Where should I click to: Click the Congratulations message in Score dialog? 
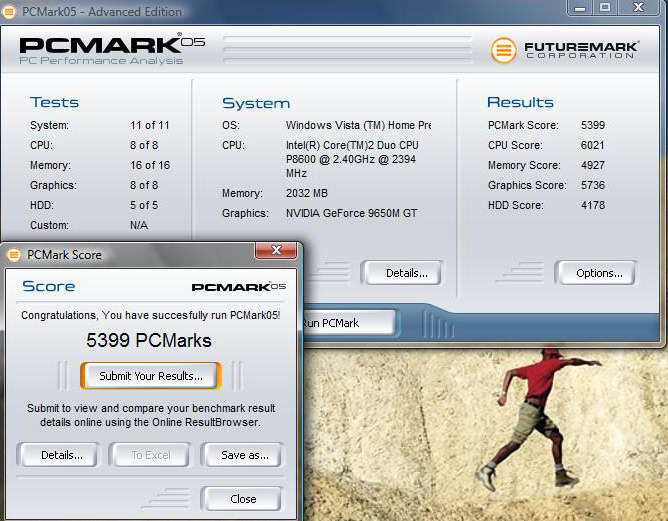tap(150, 315)
